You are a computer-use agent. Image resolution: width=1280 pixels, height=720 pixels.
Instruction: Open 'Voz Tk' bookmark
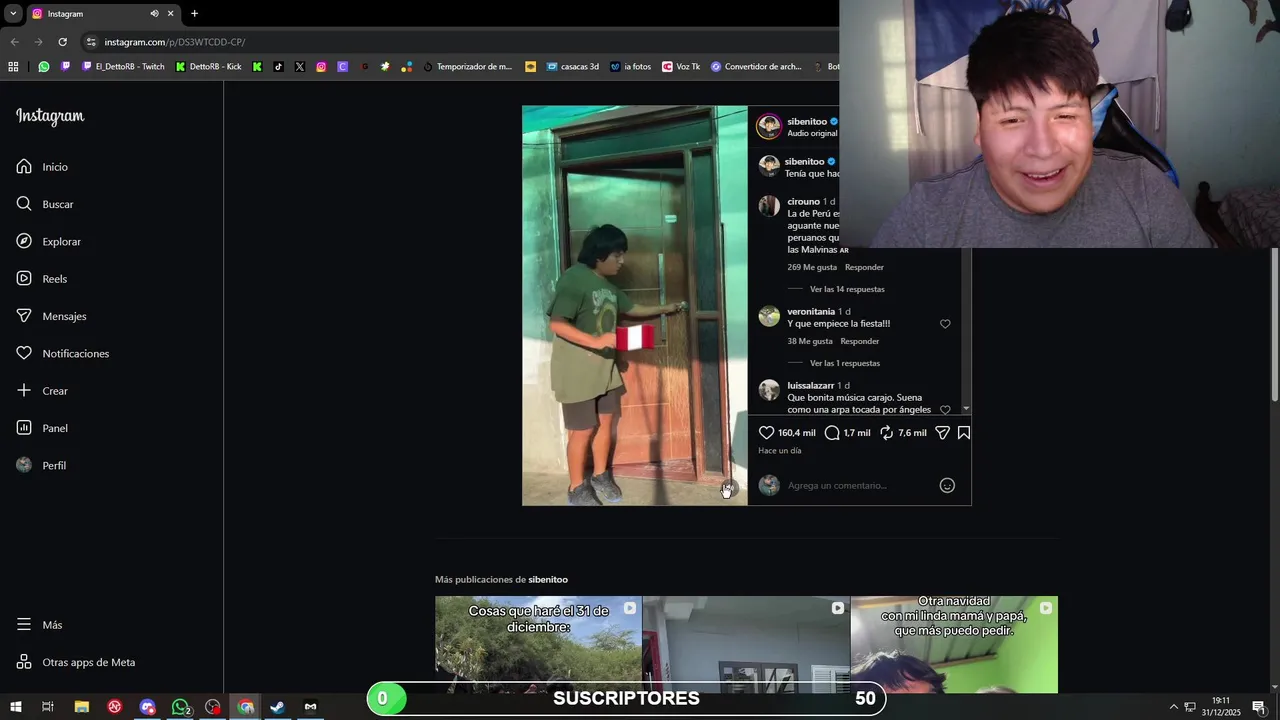[681, 67]
